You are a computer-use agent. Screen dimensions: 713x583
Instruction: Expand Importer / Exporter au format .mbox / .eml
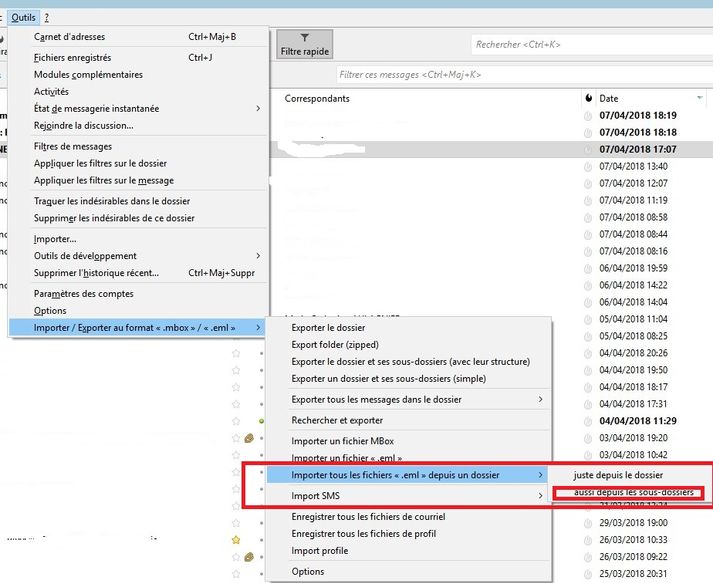(x=136, y=327)
